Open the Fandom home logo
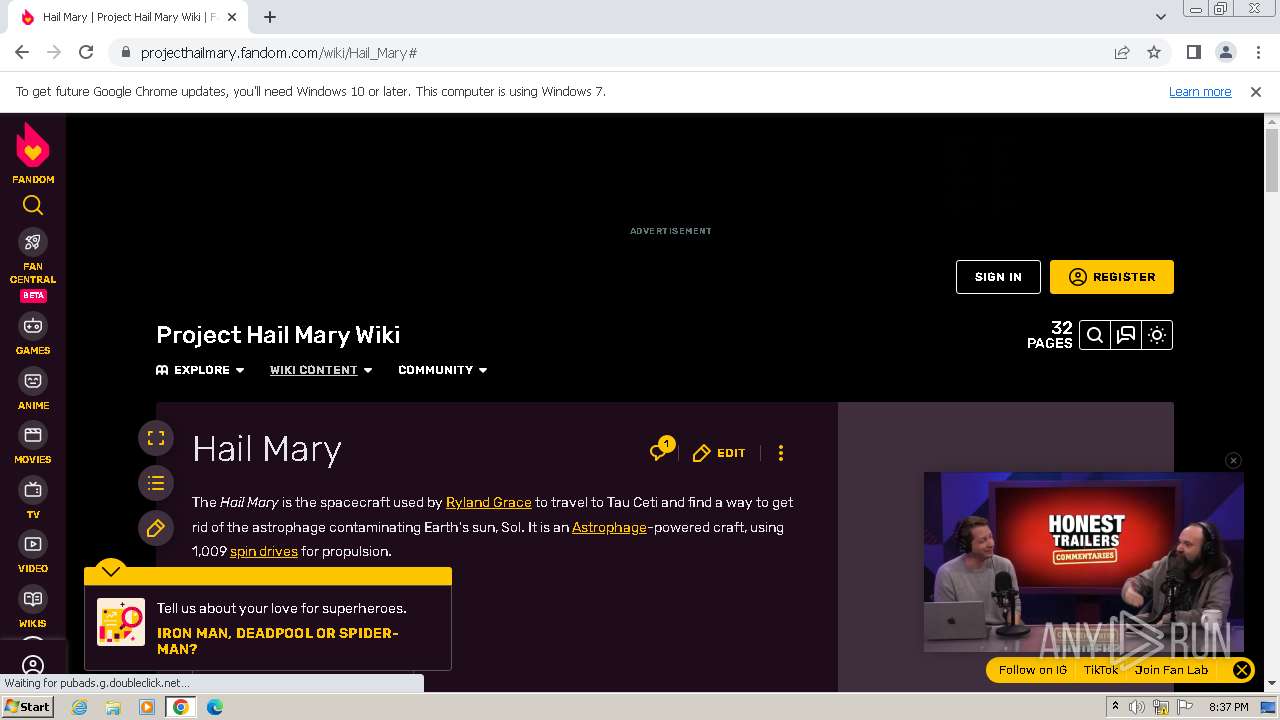Image resolution: width=1280 pixels, height=720 pixels. tap(33, 153)
